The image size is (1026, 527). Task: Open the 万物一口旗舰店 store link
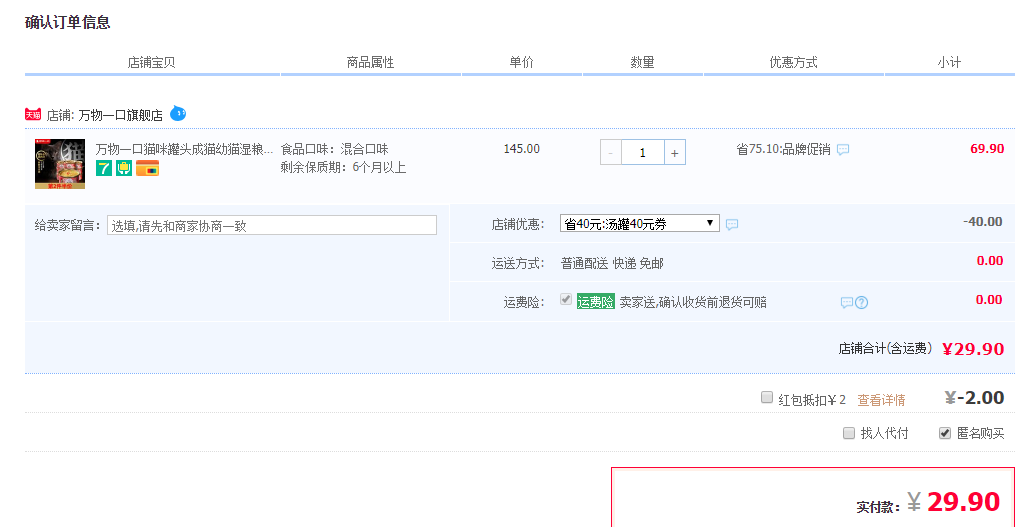[x=120, y=115]
